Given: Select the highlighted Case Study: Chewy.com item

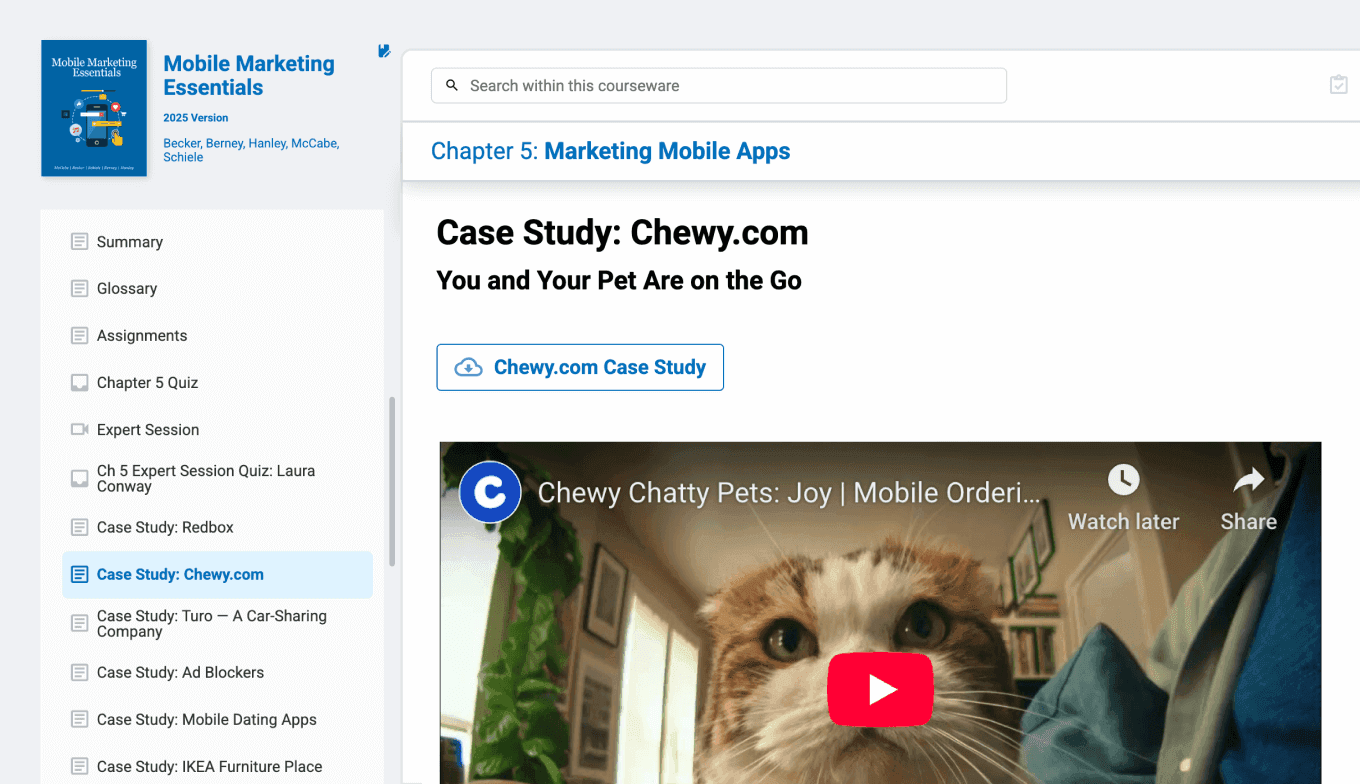Looking at the screenshot, I should 217,575.
